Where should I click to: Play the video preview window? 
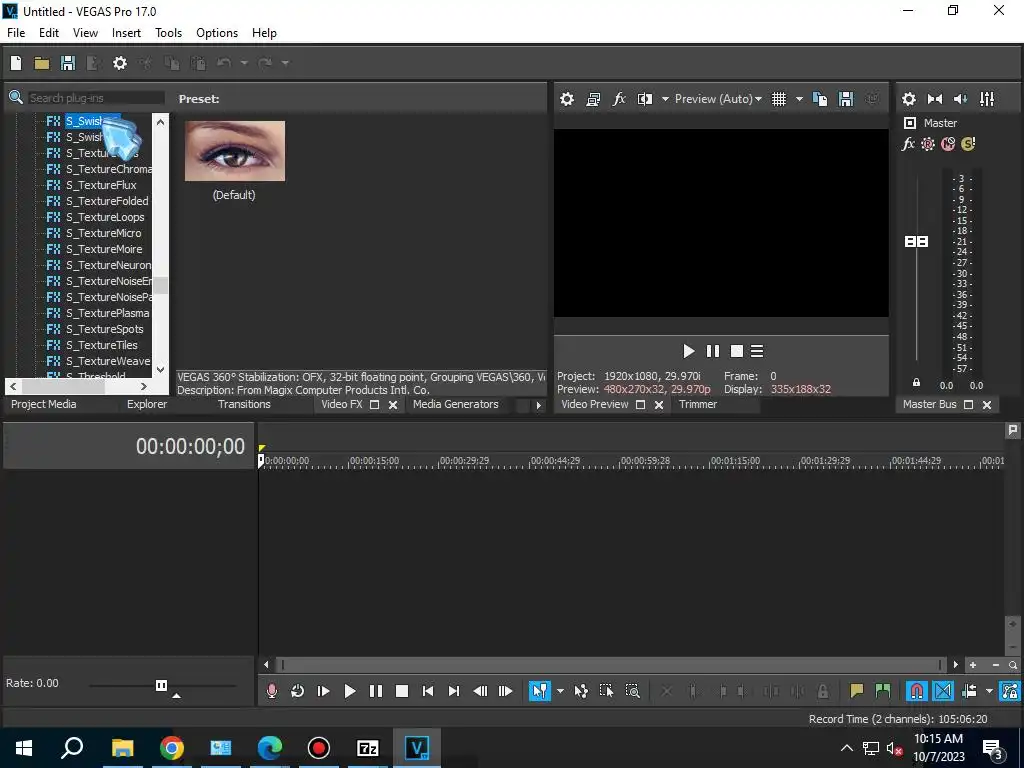[688, 351]
